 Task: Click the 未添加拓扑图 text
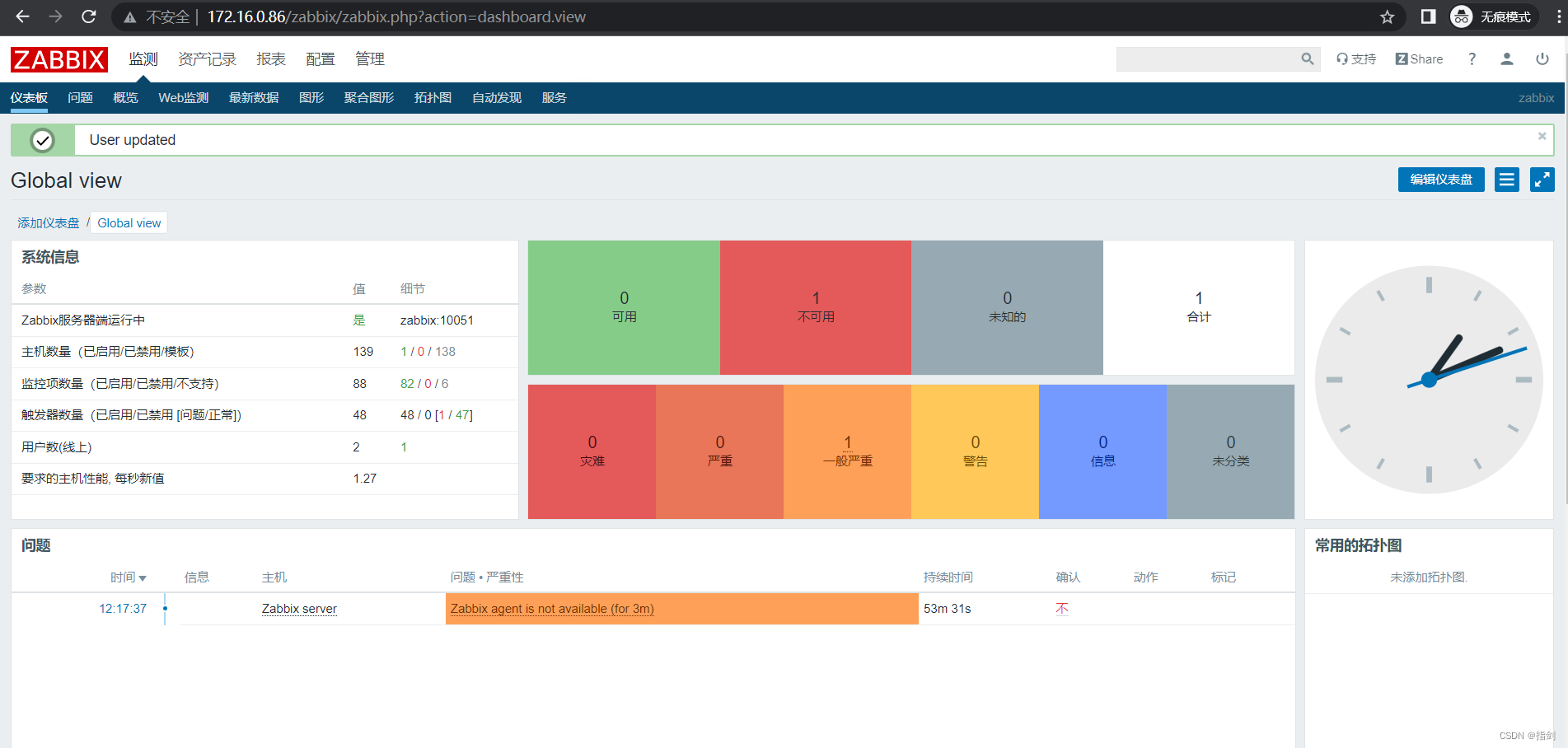[x=1429, y=577]
